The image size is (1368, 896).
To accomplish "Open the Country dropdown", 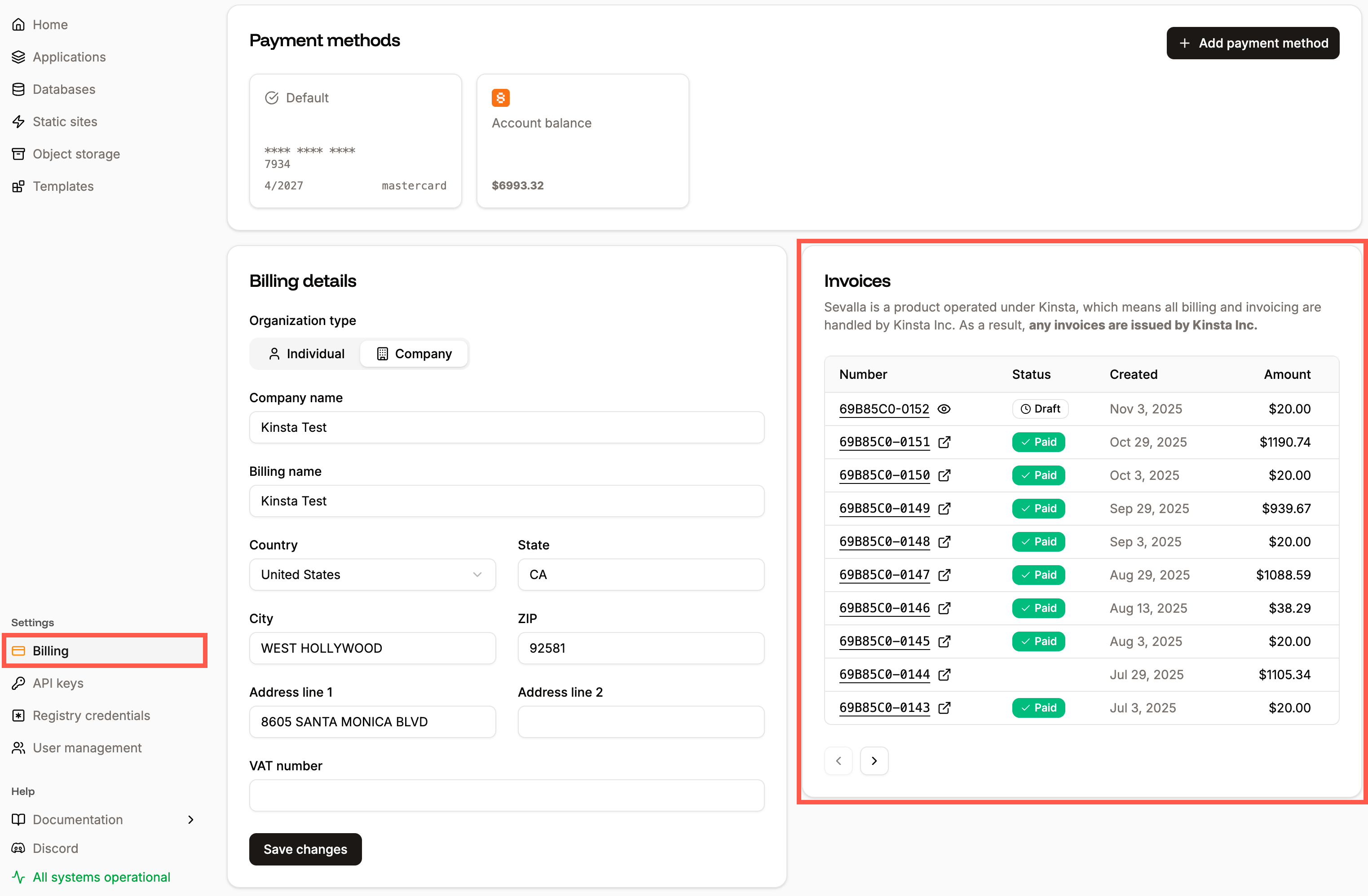I will [372, 574].
